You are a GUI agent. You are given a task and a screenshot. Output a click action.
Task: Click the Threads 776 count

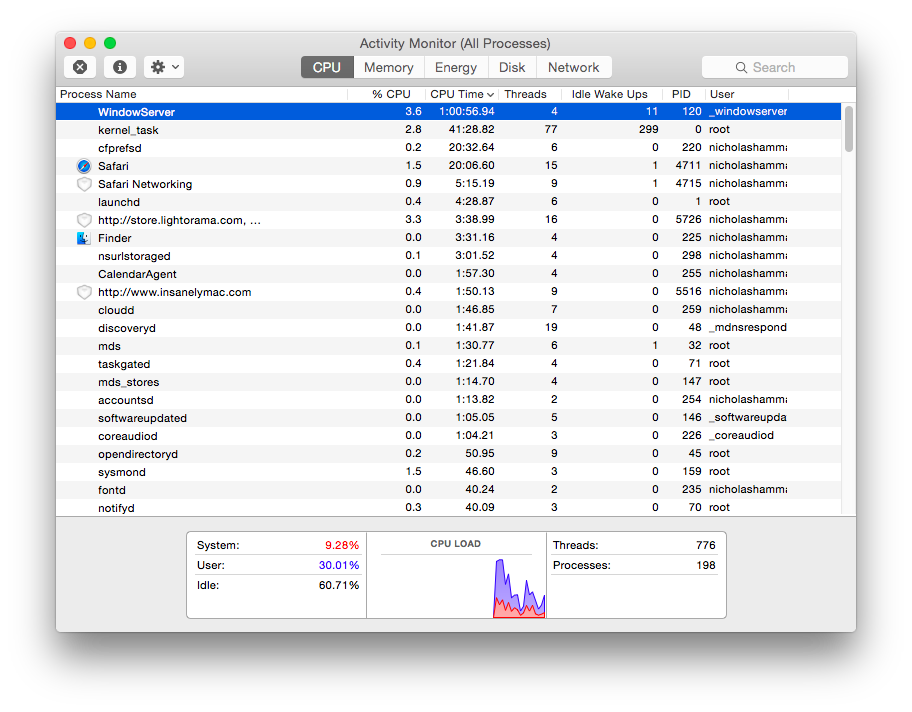point(706,546)
